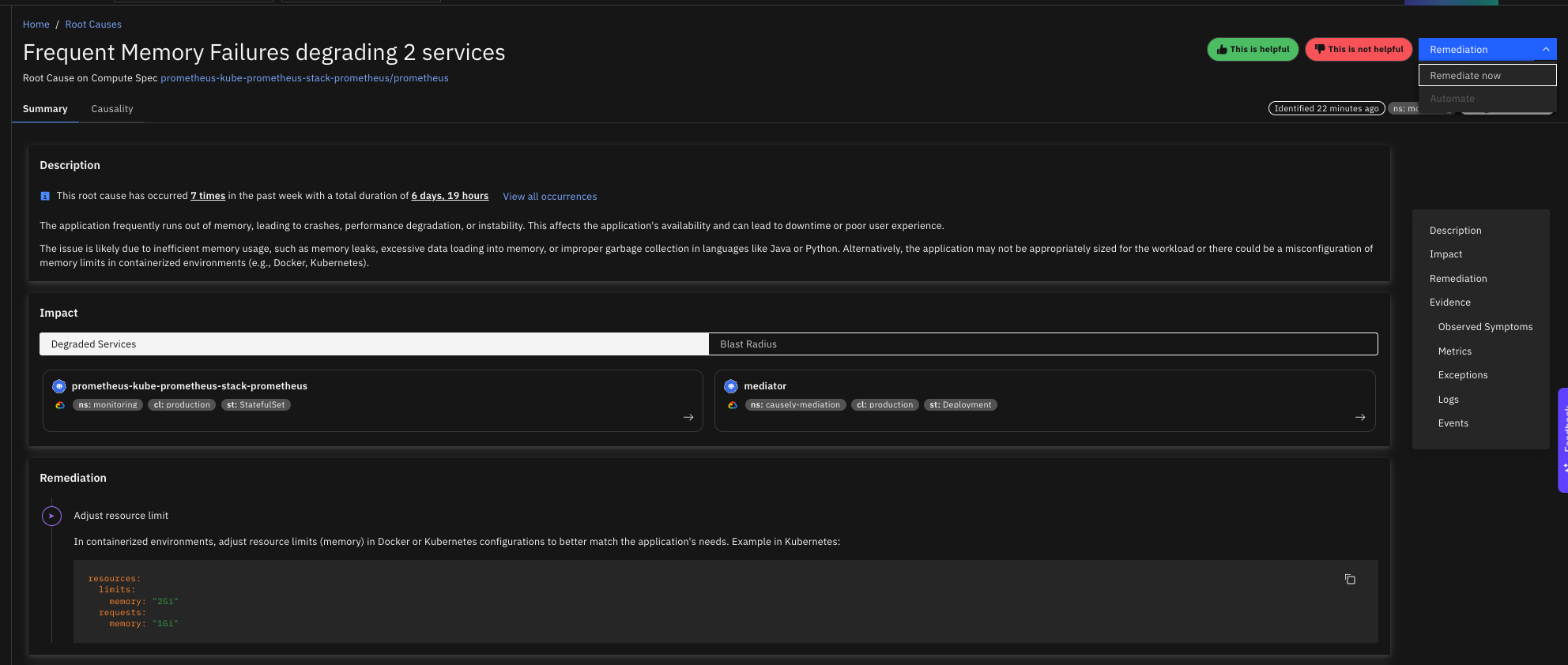Choose Remediate now from dropdown
This screenshot has height=665, width=1568.
point(1487,75)
